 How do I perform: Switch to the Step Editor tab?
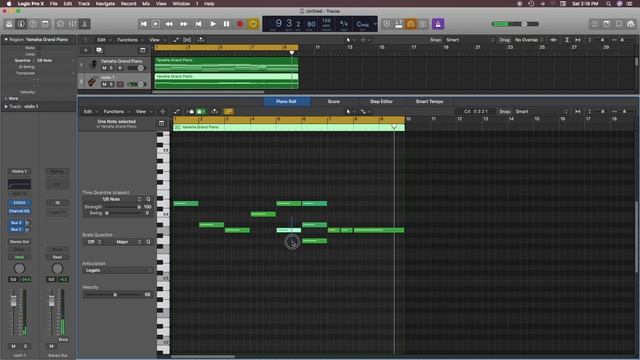point(381,102)
